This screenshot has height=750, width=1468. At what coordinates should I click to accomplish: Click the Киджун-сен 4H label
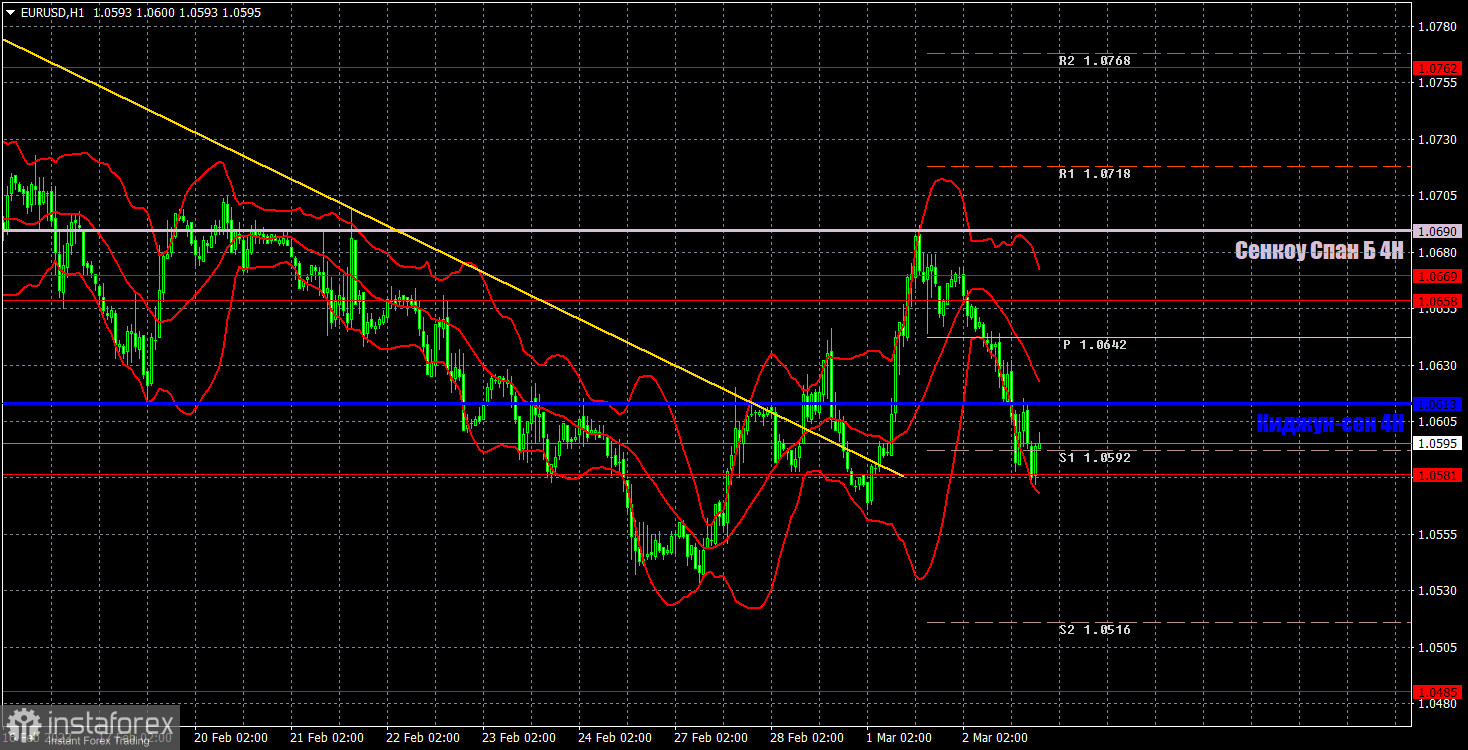1330,424
